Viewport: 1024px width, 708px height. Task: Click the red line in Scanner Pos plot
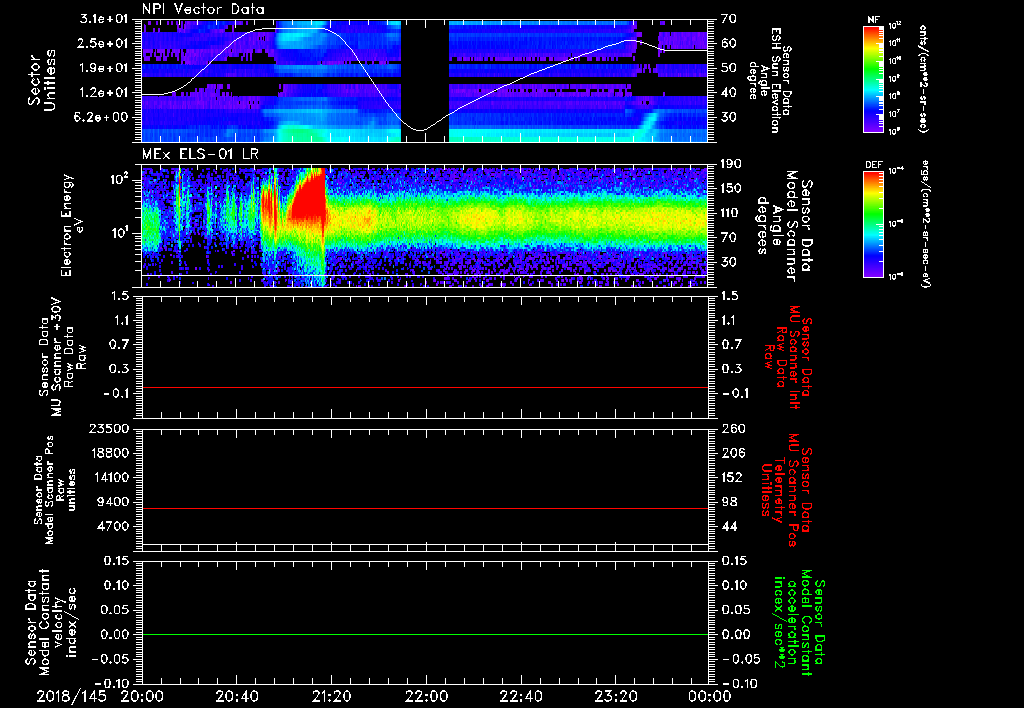[x=425, y=508]
